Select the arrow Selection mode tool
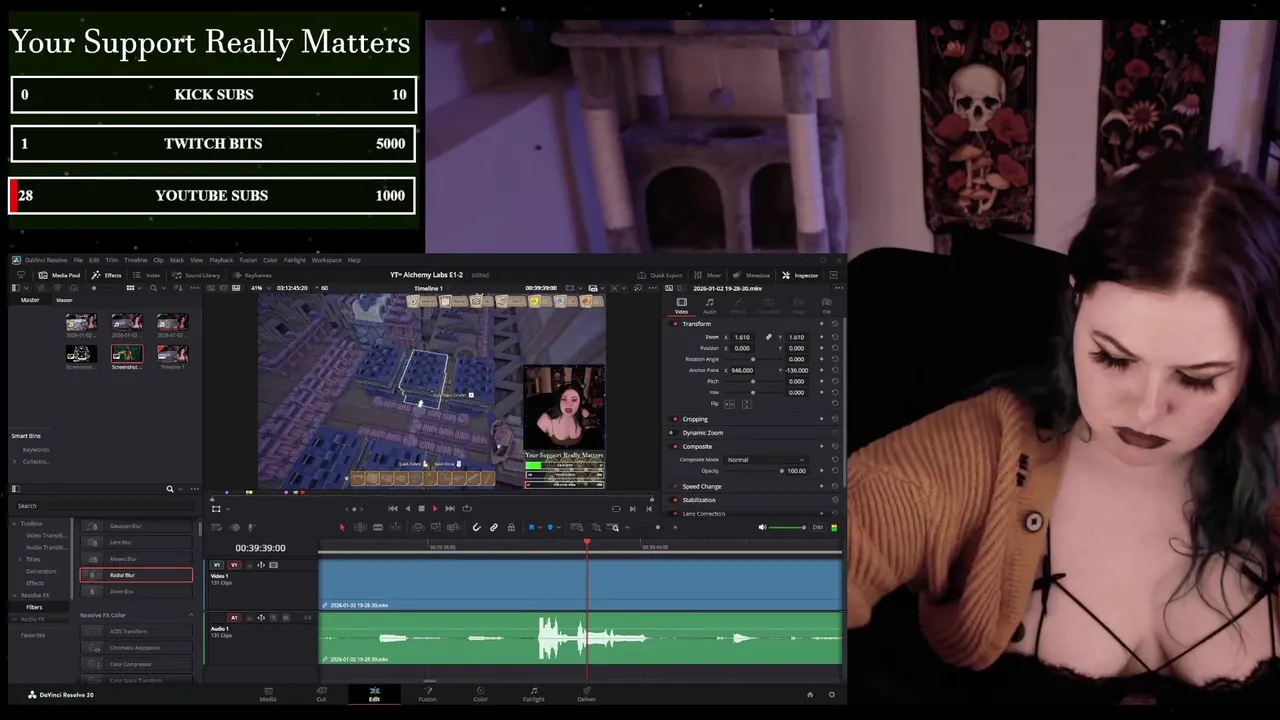This screenshot has height=720, width=1280. (342, 527)
